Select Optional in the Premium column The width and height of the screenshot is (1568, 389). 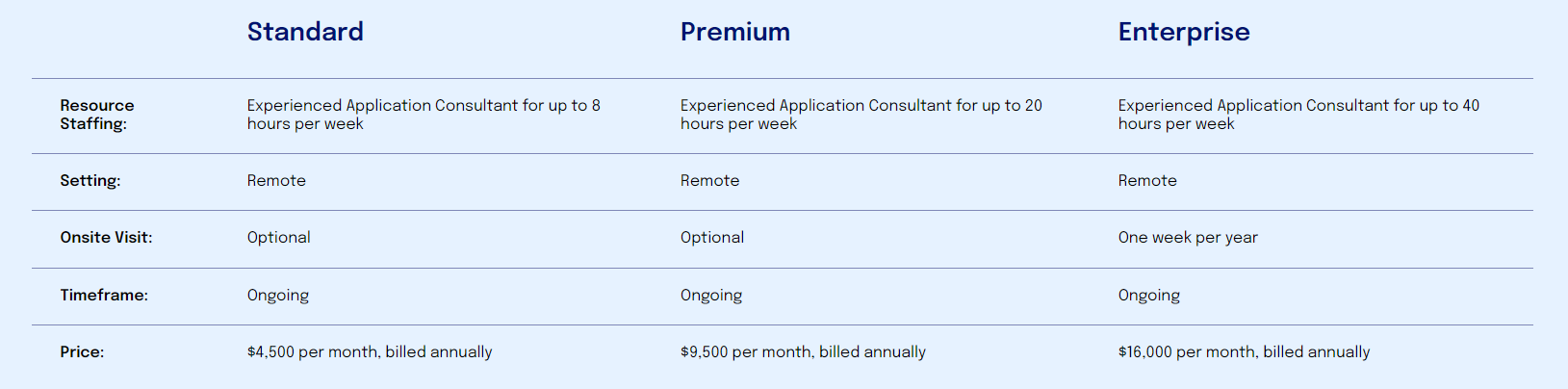coord(711,238)
